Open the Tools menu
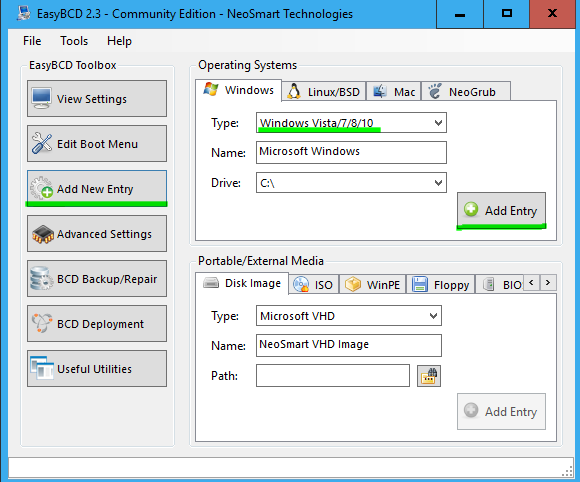The image size is (580, 482). (74, 41)
